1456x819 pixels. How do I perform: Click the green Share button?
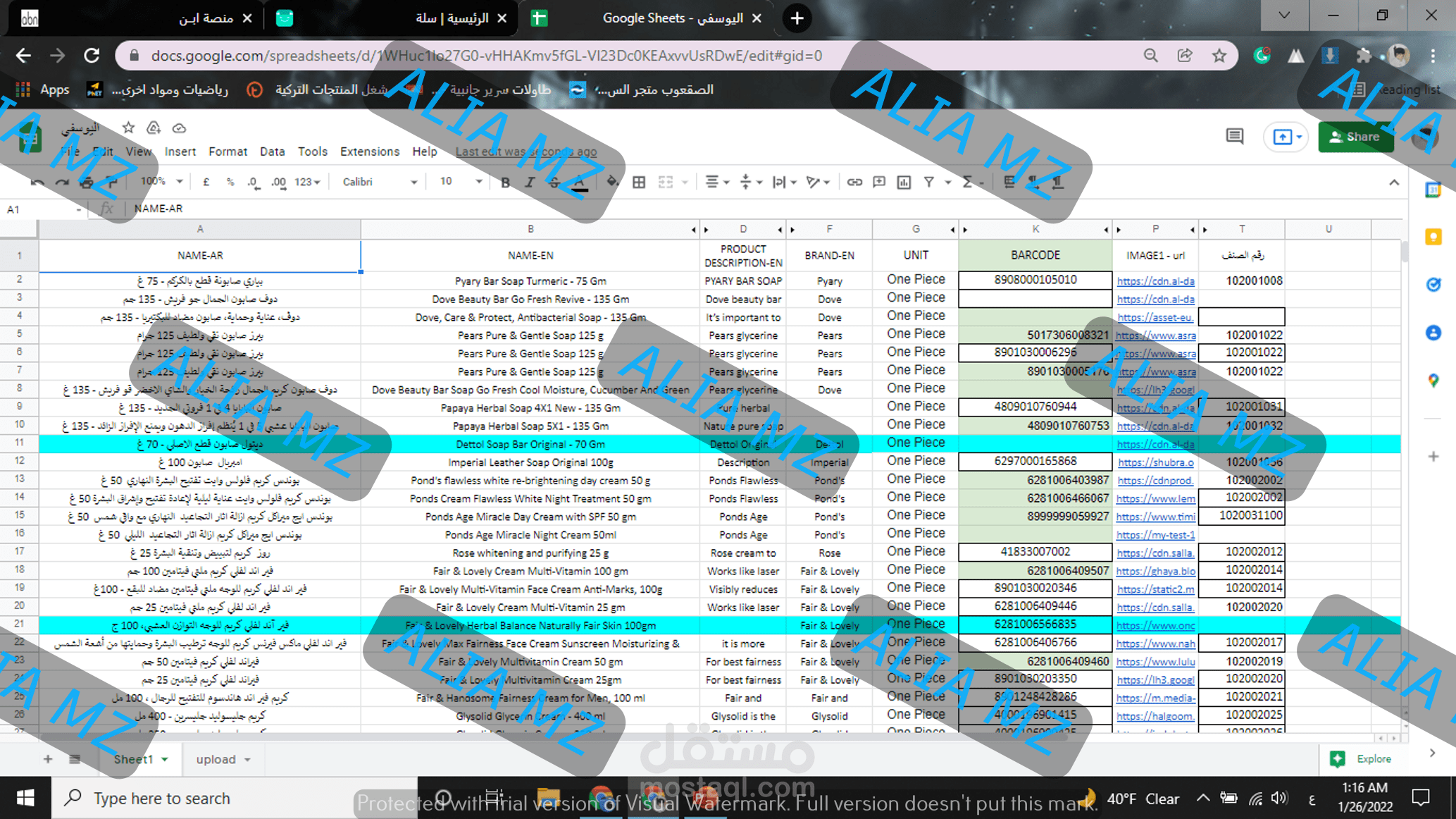[x=1355, y=137]
